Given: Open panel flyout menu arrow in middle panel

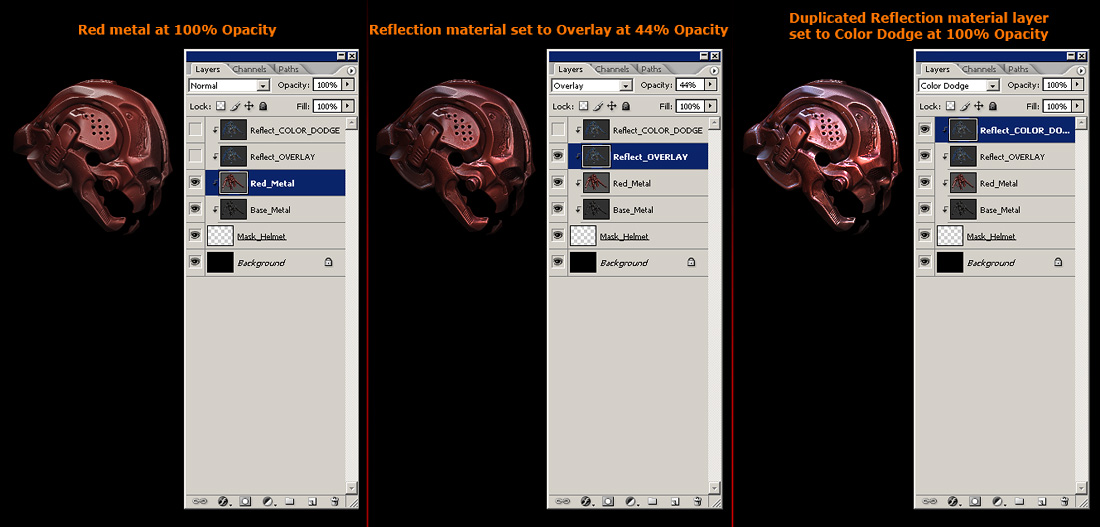Looking at the screenshot, I should [713, 71].
